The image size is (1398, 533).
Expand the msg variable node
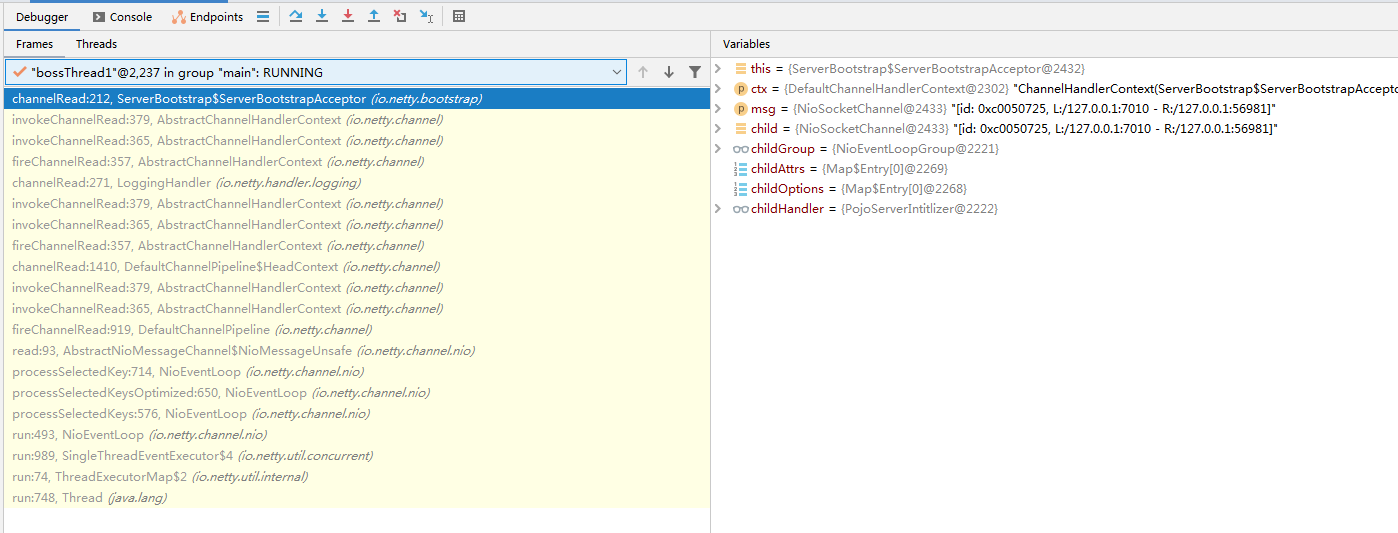(718, 109)
